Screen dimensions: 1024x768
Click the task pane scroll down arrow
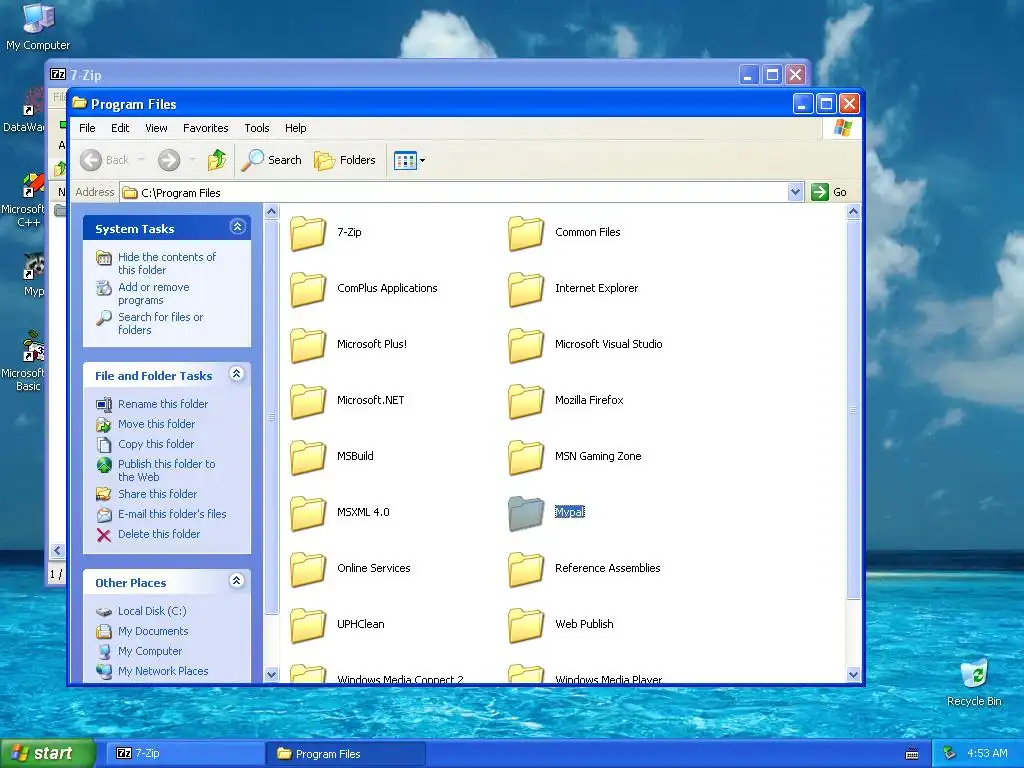(x=272, y=675)
